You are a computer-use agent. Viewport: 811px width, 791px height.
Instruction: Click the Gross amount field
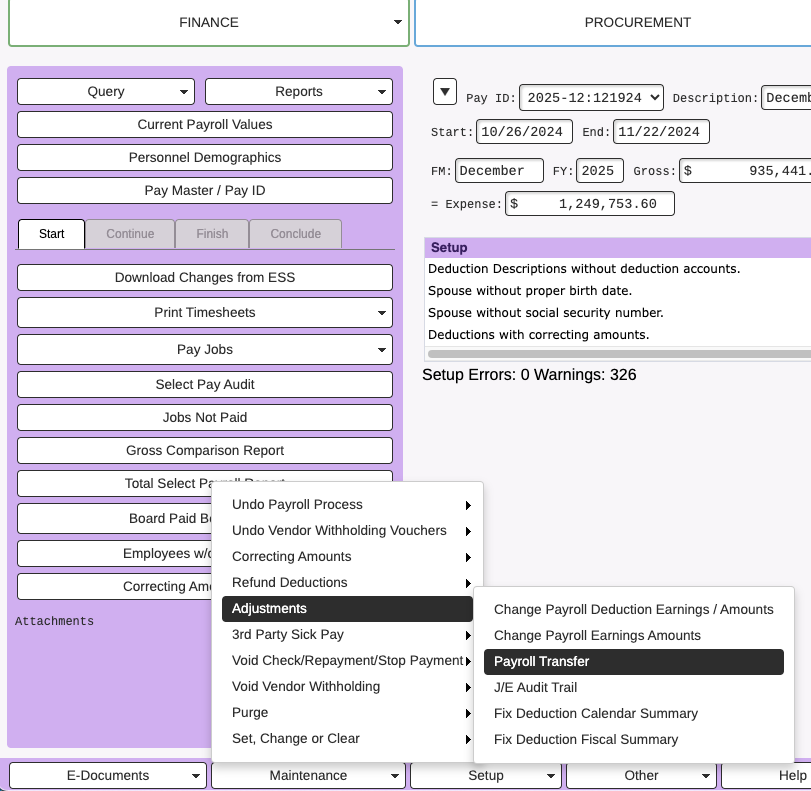(x=745, y=171)
